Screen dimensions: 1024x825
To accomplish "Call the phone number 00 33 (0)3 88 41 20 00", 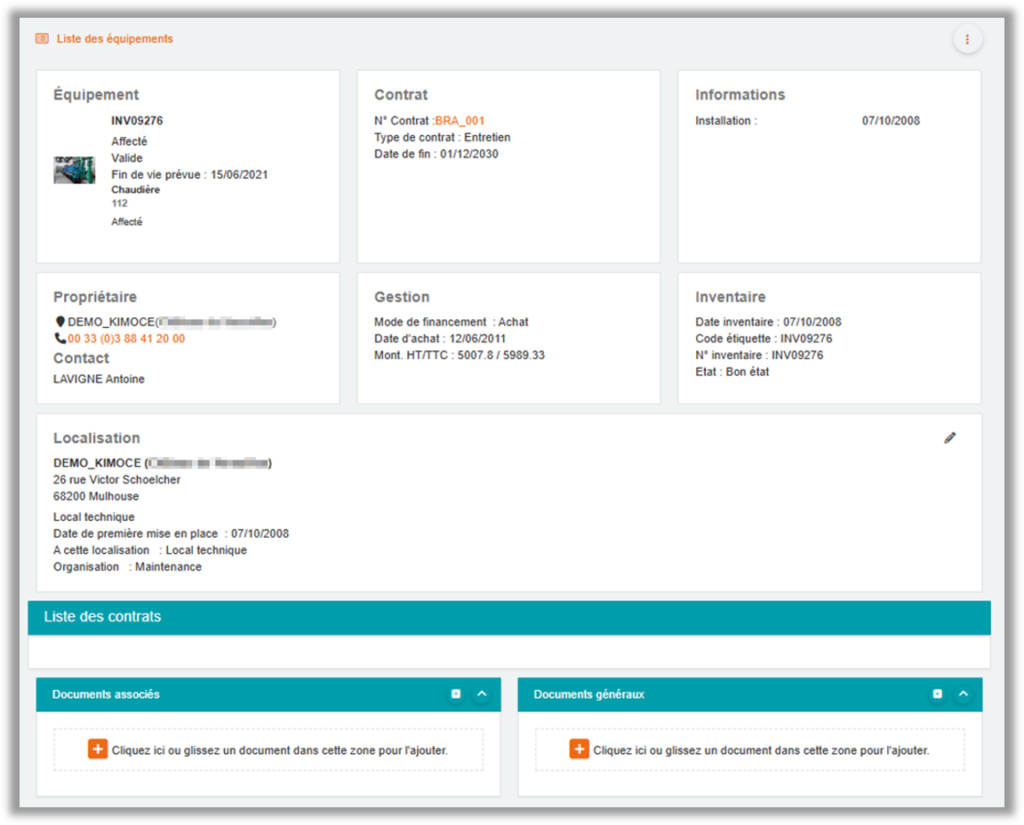I will tap(126, 339).
